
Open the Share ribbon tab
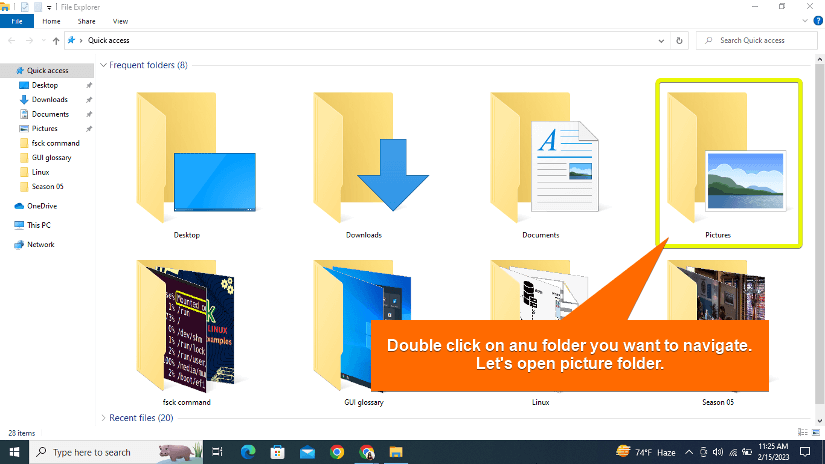pyautogui.click(x=86, y=22)
